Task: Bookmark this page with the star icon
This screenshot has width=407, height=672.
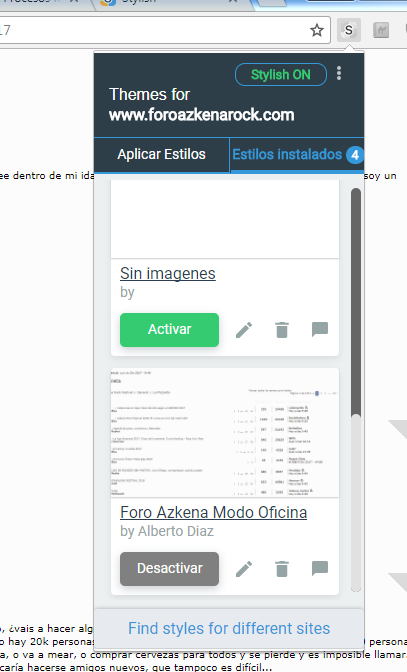Action: pos(317,30)
